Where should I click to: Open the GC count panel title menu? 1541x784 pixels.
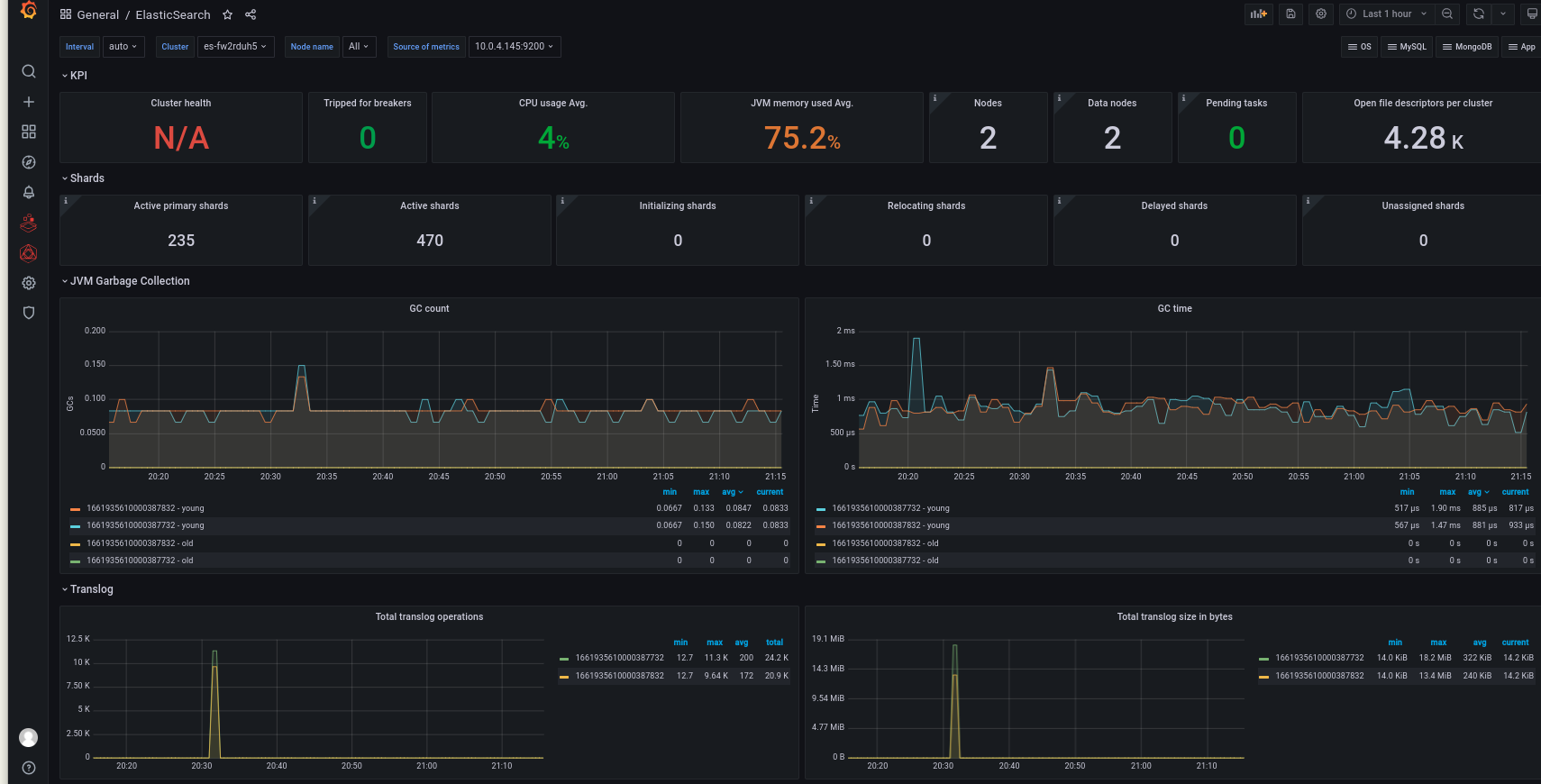click(x=429, y=308)
